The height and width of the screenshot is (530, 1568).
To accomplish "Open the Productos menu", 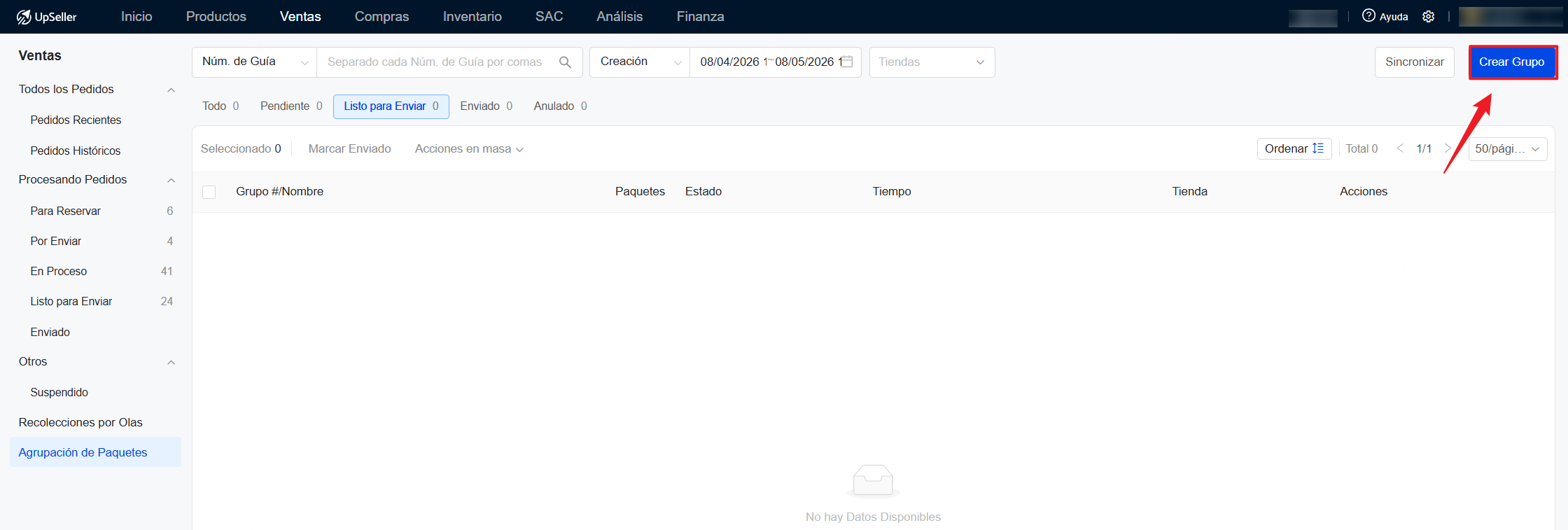I will pyautogui.click(x=216, y=16).
